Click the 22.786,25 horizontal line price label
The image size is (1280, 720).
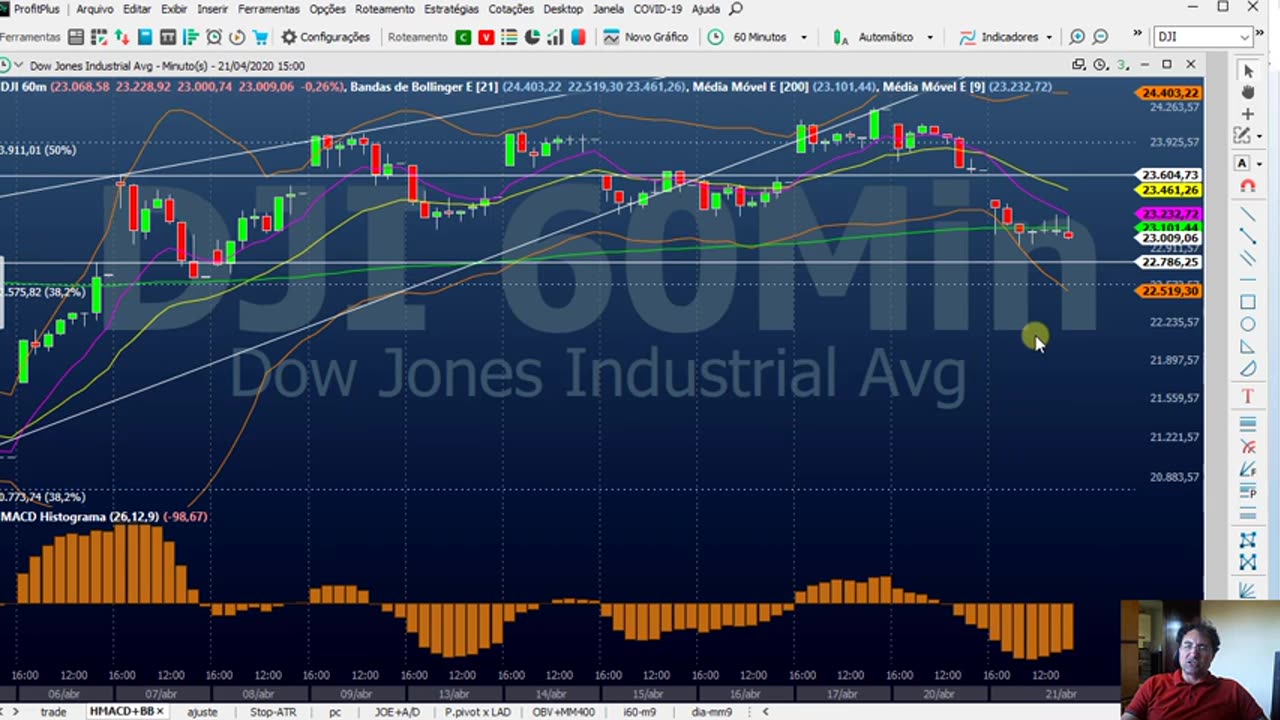pos(1169,262)
